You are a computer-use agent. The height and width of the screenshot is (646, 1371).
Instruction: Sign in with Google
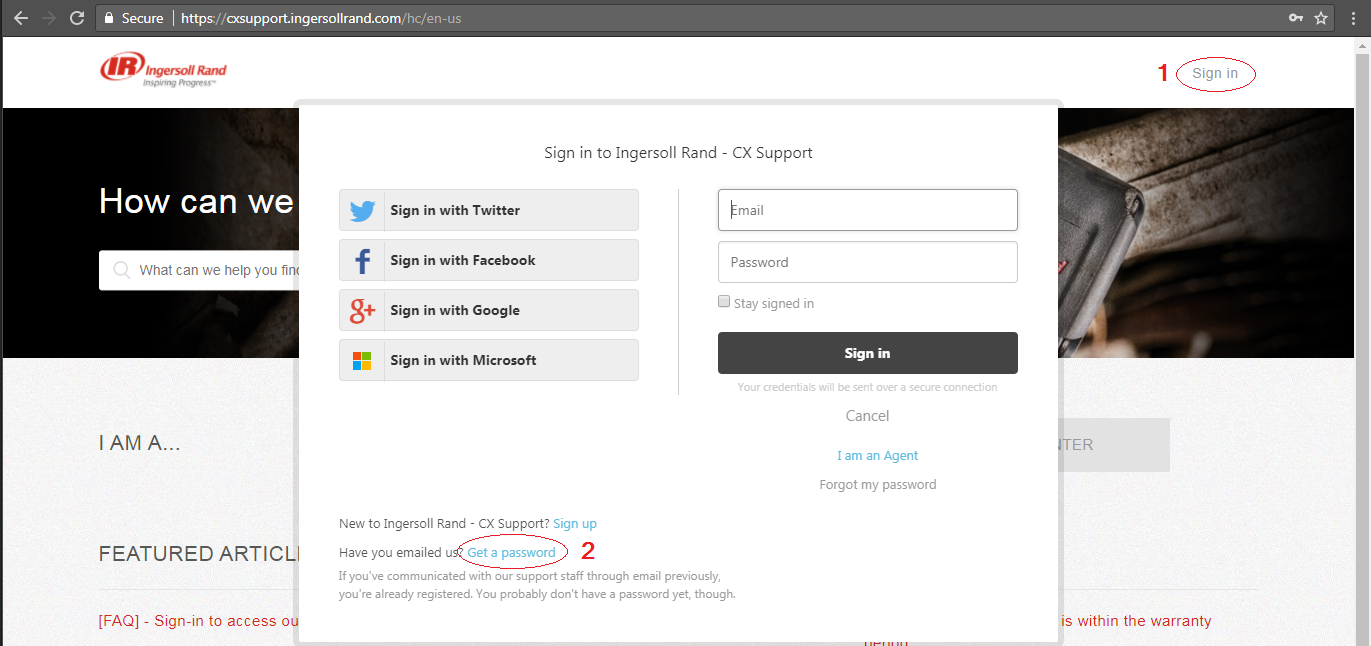tap(489, 310)
